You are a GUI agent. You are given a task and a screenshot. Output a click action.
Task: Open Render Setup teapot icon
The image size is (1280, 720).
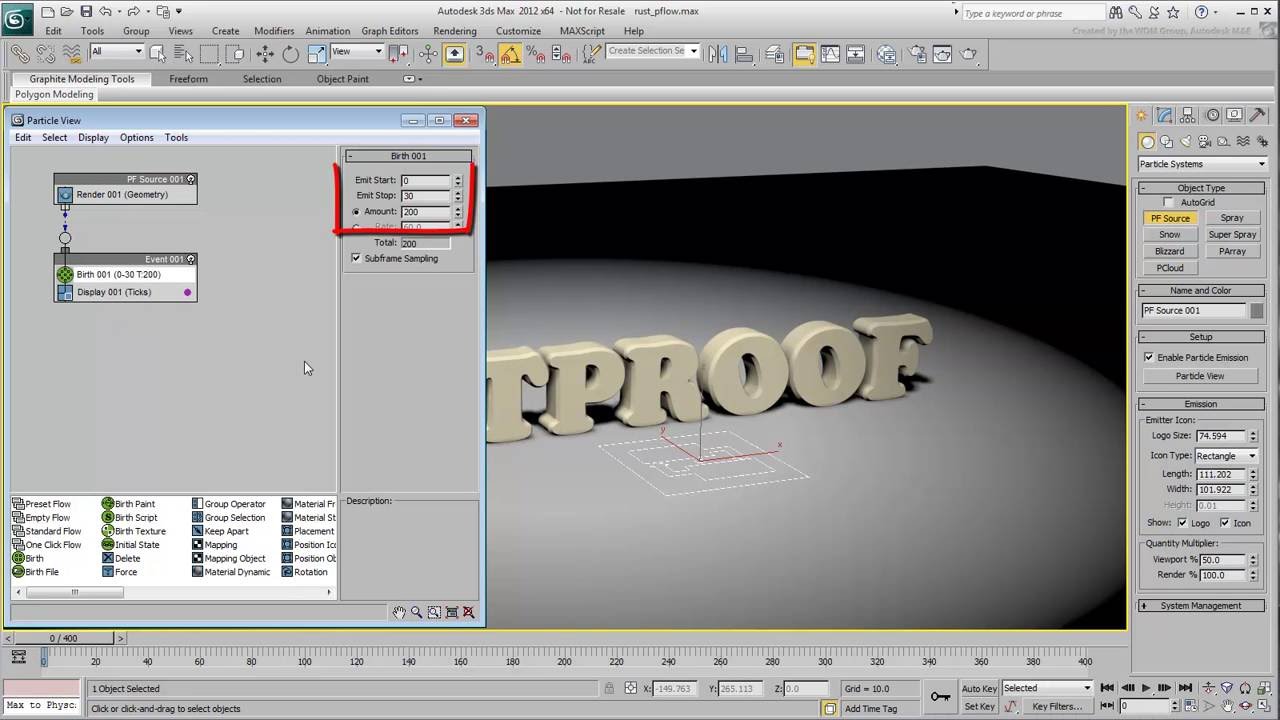[x=916, y=54]
